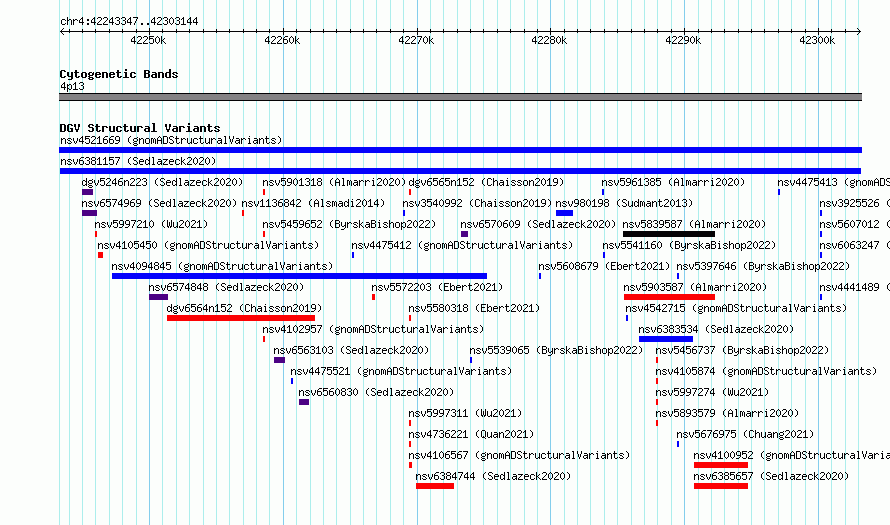Open nsv5608679 (Ebert2021) label
The height and width of the screenshot is (525, 890).
[x=604, y=266]
